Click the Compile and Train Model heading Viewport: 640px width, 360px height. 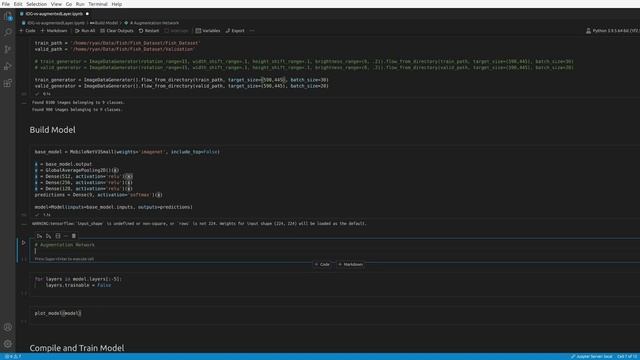pos(77,348)
